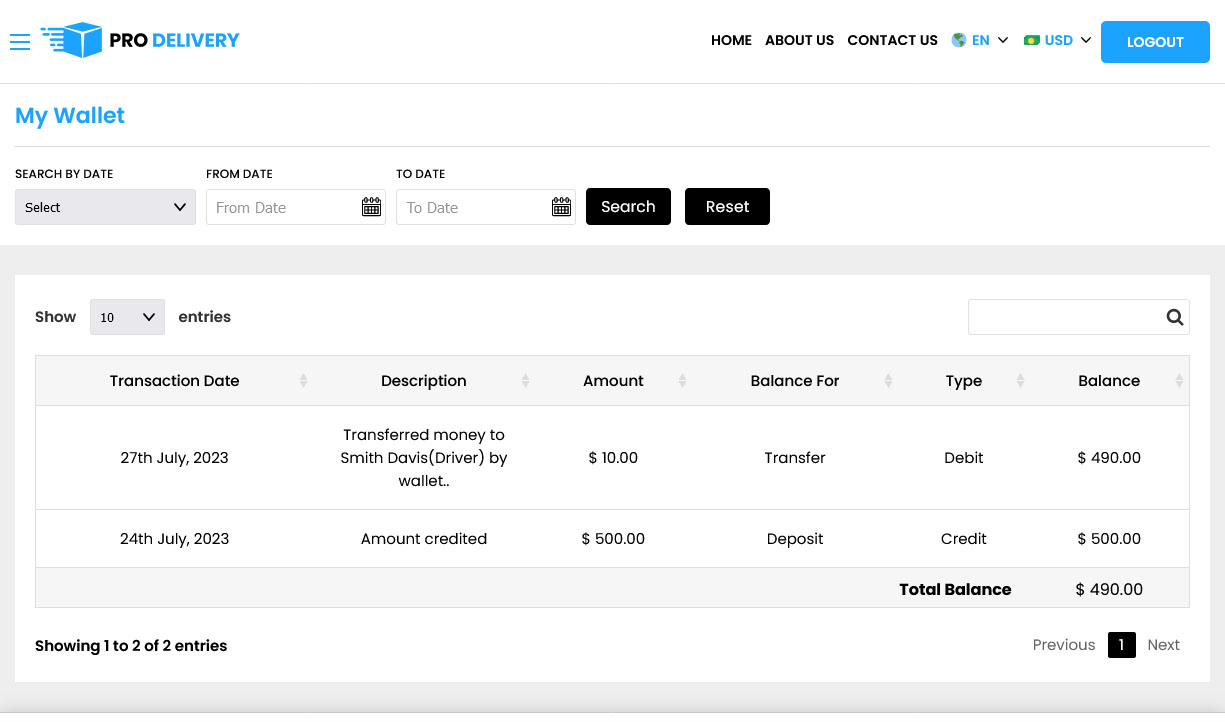This screenshot has height=722, width=1225.
Task: Click the Transfer cell
Action: coord(795,458)
